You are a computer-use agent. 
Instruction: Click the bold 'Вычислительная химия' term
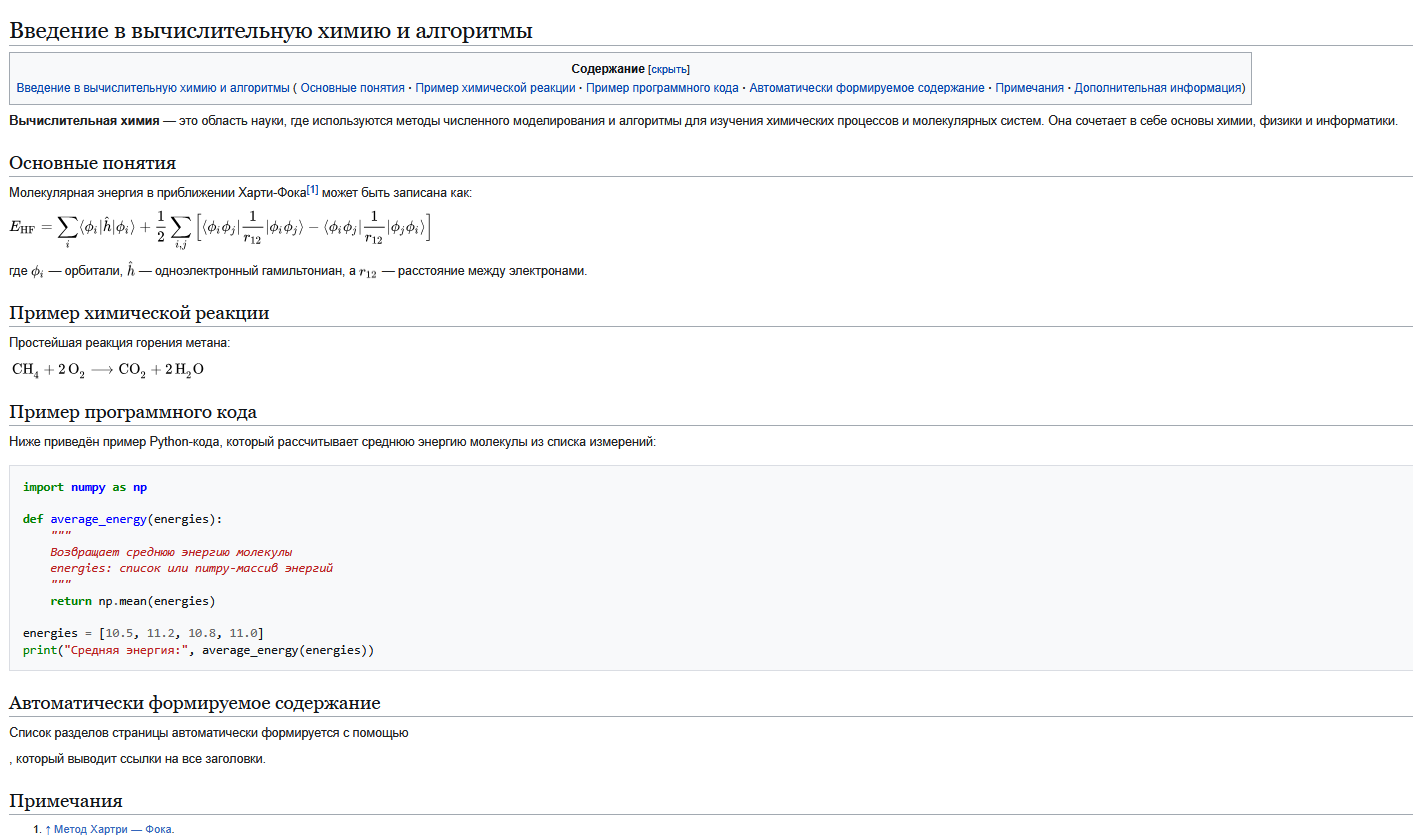pyautogui.click(x=84, y=121)
